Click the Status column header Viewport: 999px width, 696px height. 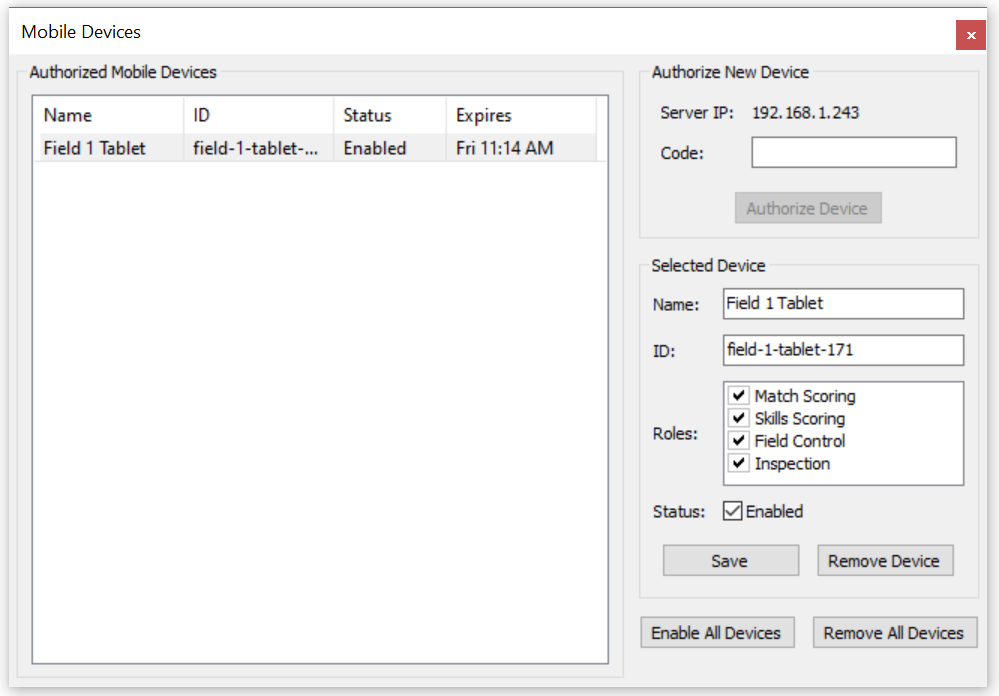click(389, 115)
